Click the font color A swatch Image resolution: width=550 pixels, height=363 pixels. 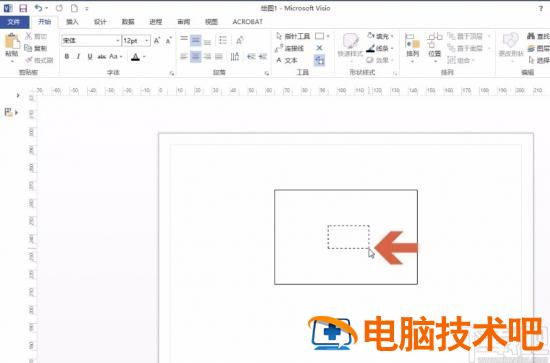135,57
